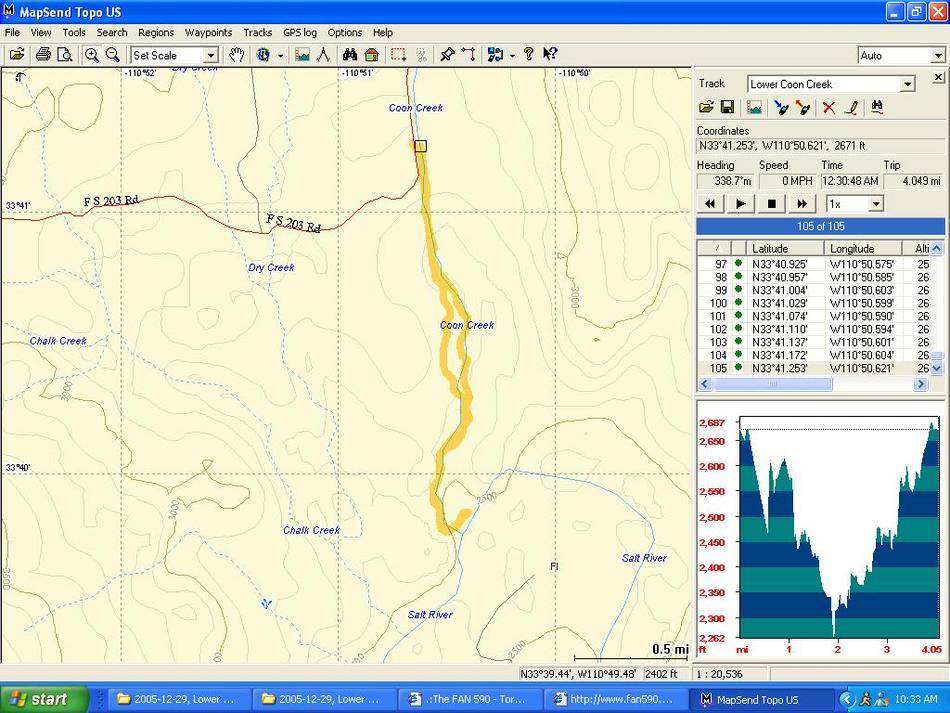
Task: Select the Zoom In magnifier tool
Action: point(91,55)
